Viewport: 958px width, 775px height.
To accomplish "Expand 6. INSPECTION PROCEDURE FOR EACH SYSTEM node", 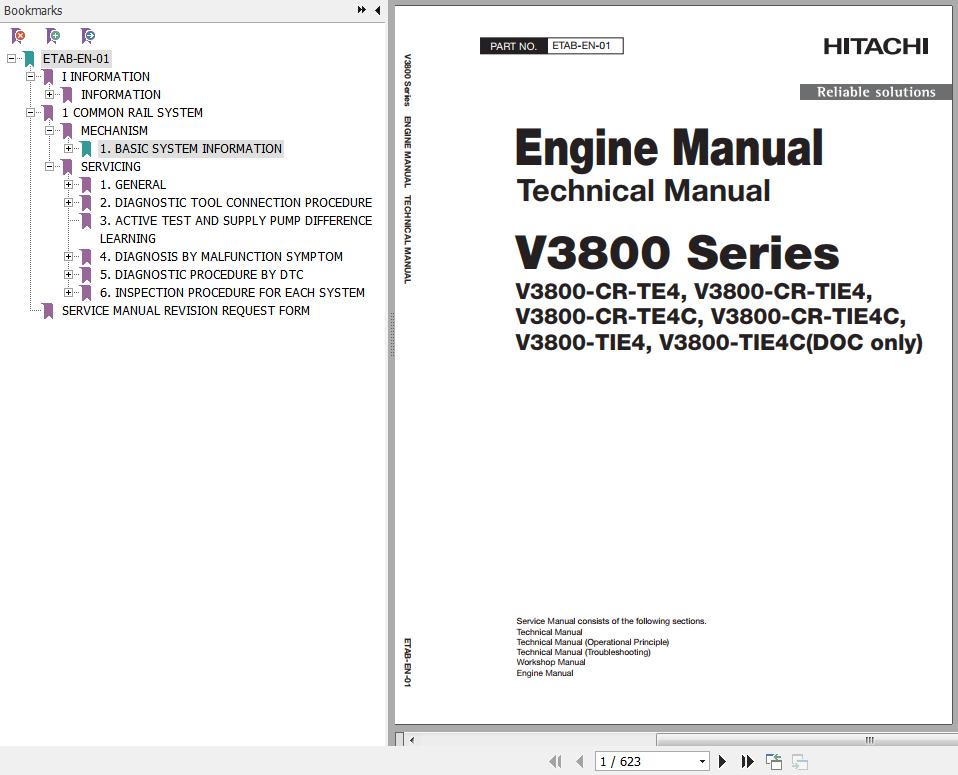I will pyautogui.click(x=68, y=293).
